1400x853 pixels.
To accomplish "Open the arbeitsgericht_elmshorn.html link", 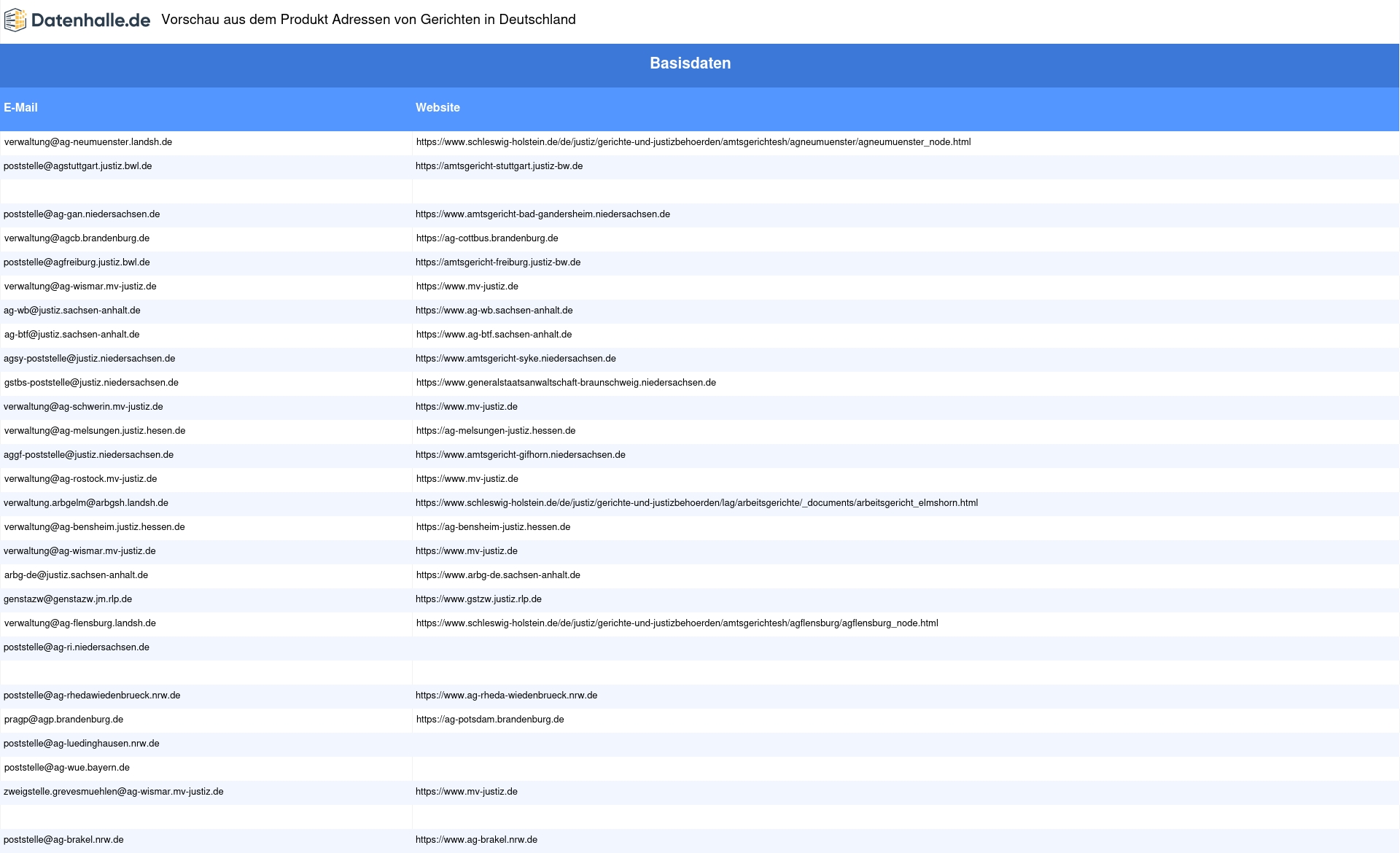I will pos(696,503).
